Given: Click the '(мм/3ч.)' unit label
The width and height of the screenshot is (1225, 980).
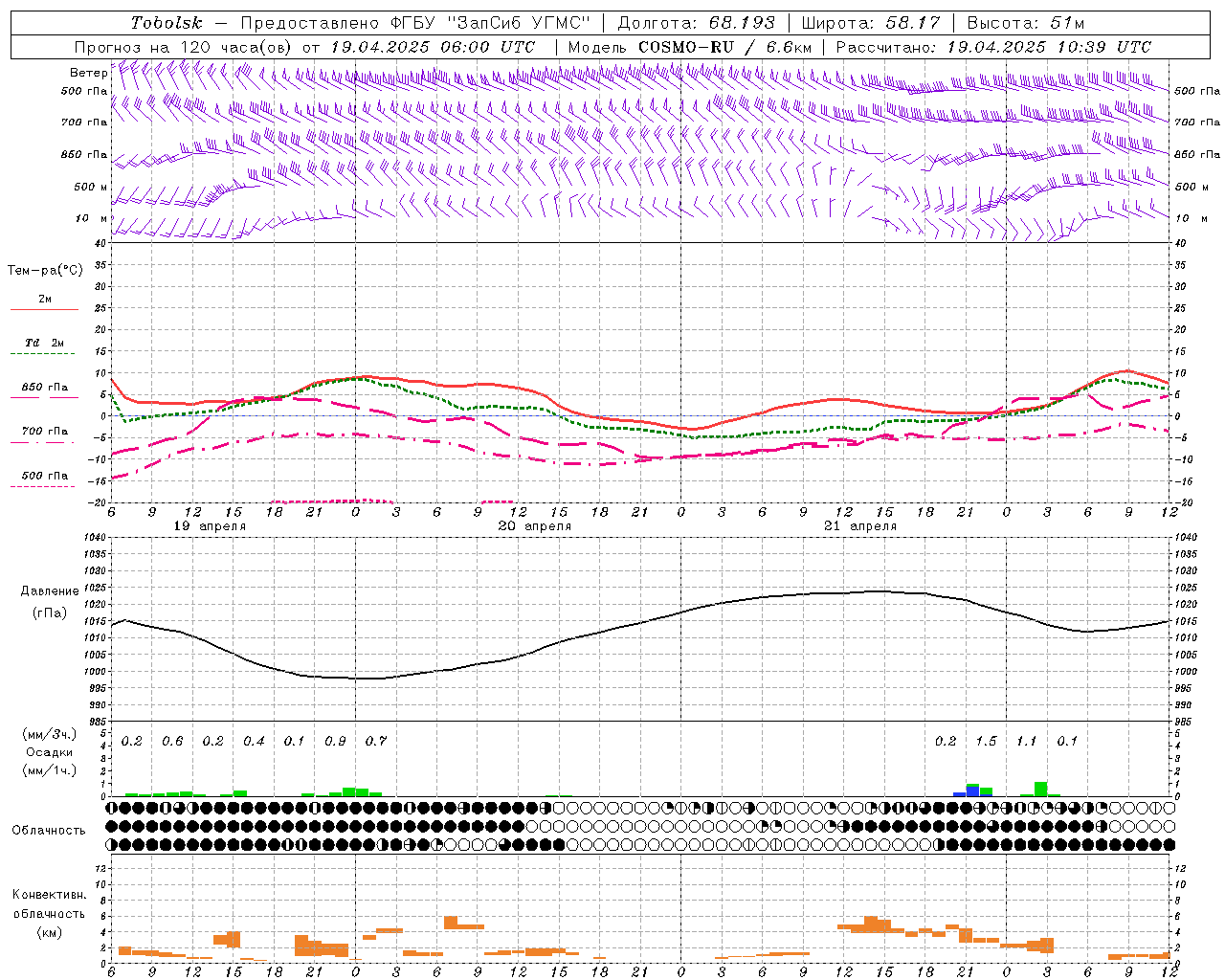Looking at the screenshot, I should coord(49,734).
